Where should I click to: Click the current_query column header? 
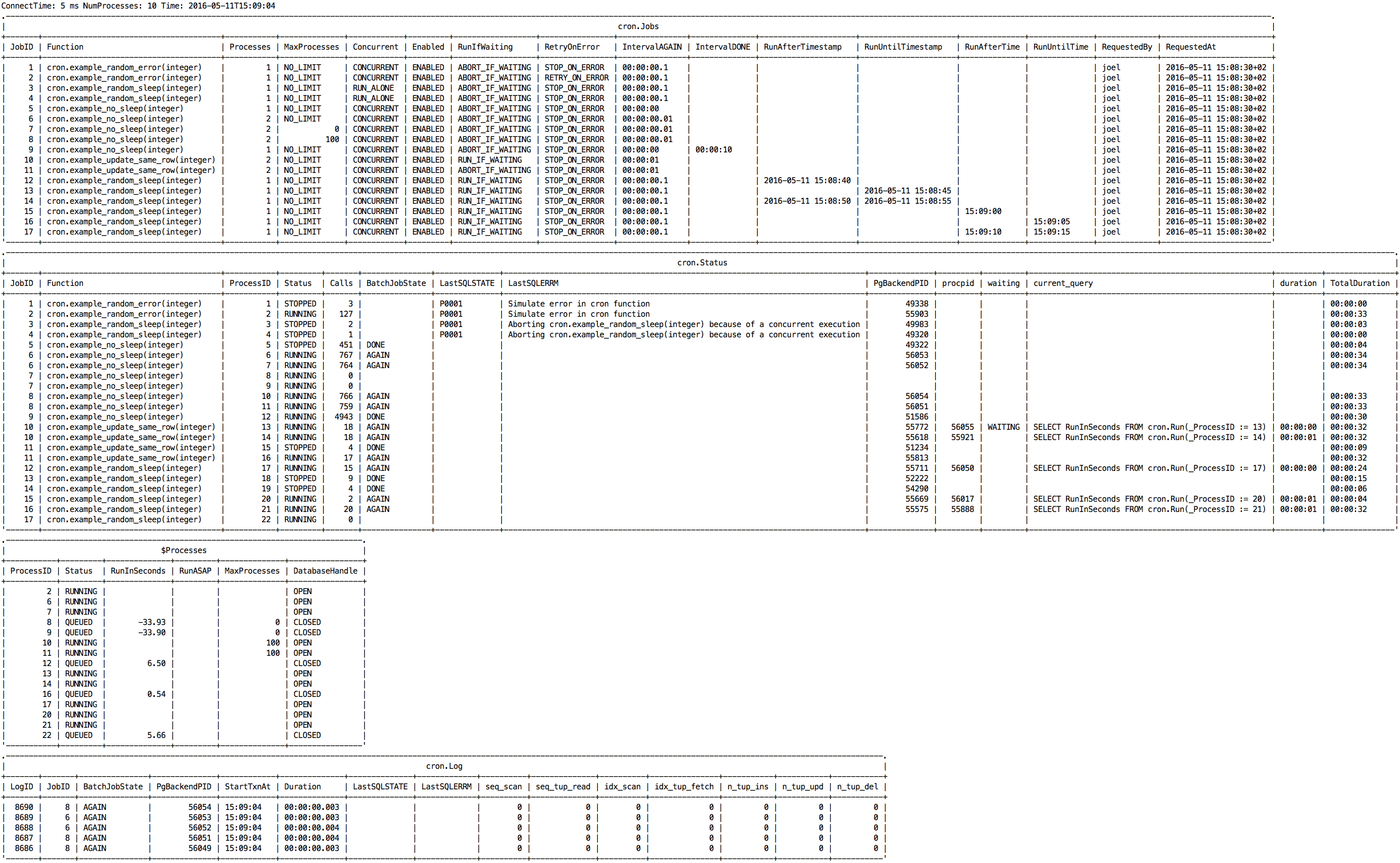(x=1063, y=283)
